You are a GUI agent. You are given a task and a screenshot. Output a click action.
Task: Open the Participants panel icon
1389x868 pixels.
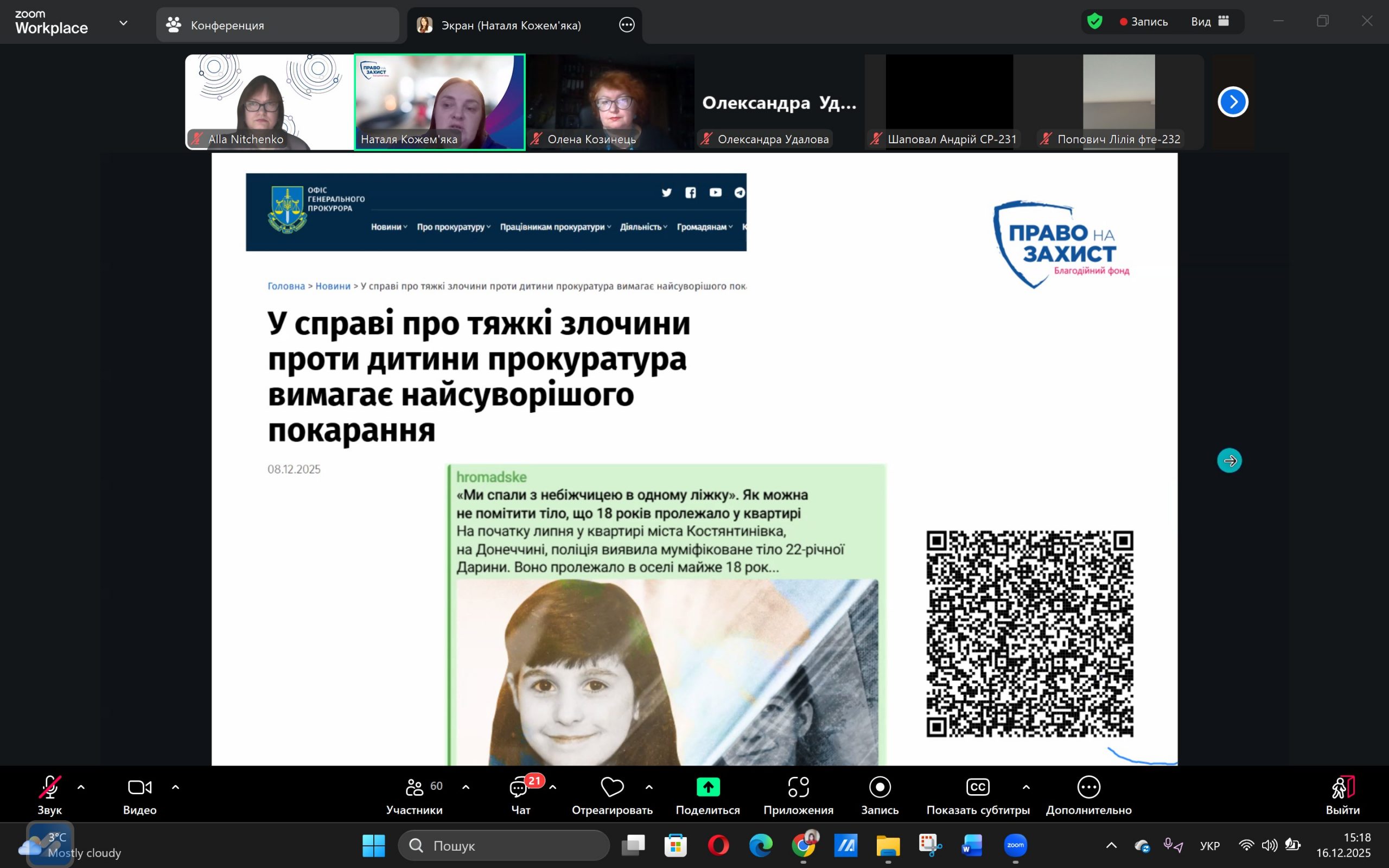click(415, 788)
